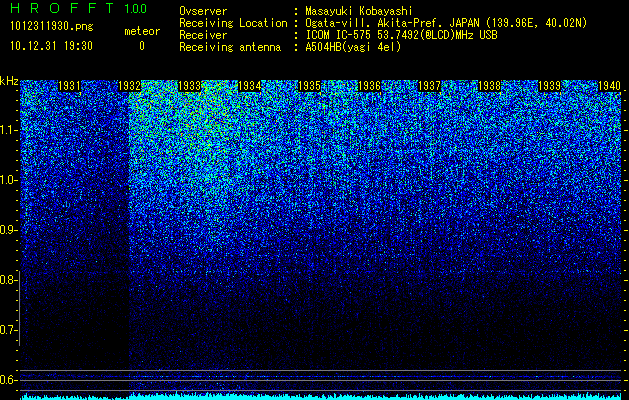Click the 1931 time marker label
This screenshot has width=629, height=400.
click(69, 86)
